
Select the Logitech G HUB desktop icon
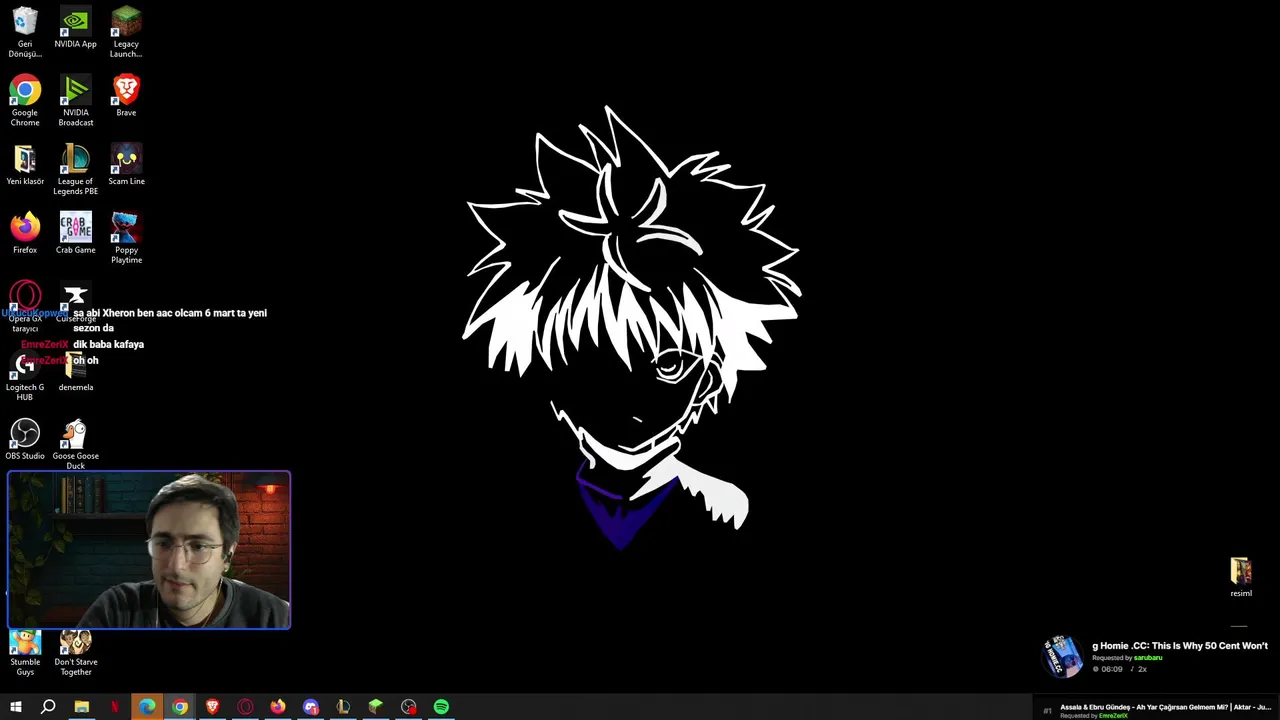25,376
